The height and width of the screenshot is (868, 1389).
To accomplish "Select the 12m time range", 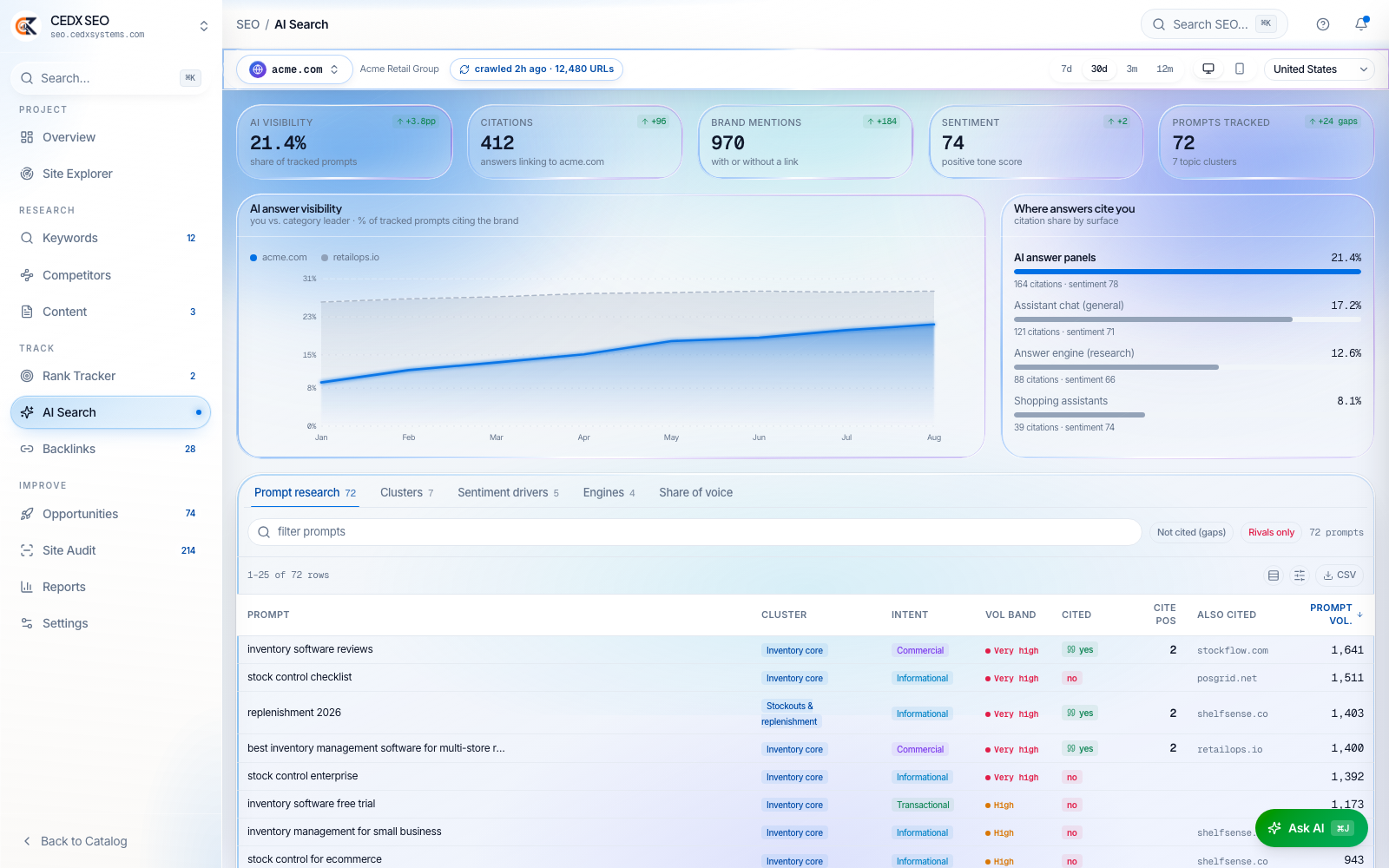I will pyautogui.click(x=1165, y=69).
